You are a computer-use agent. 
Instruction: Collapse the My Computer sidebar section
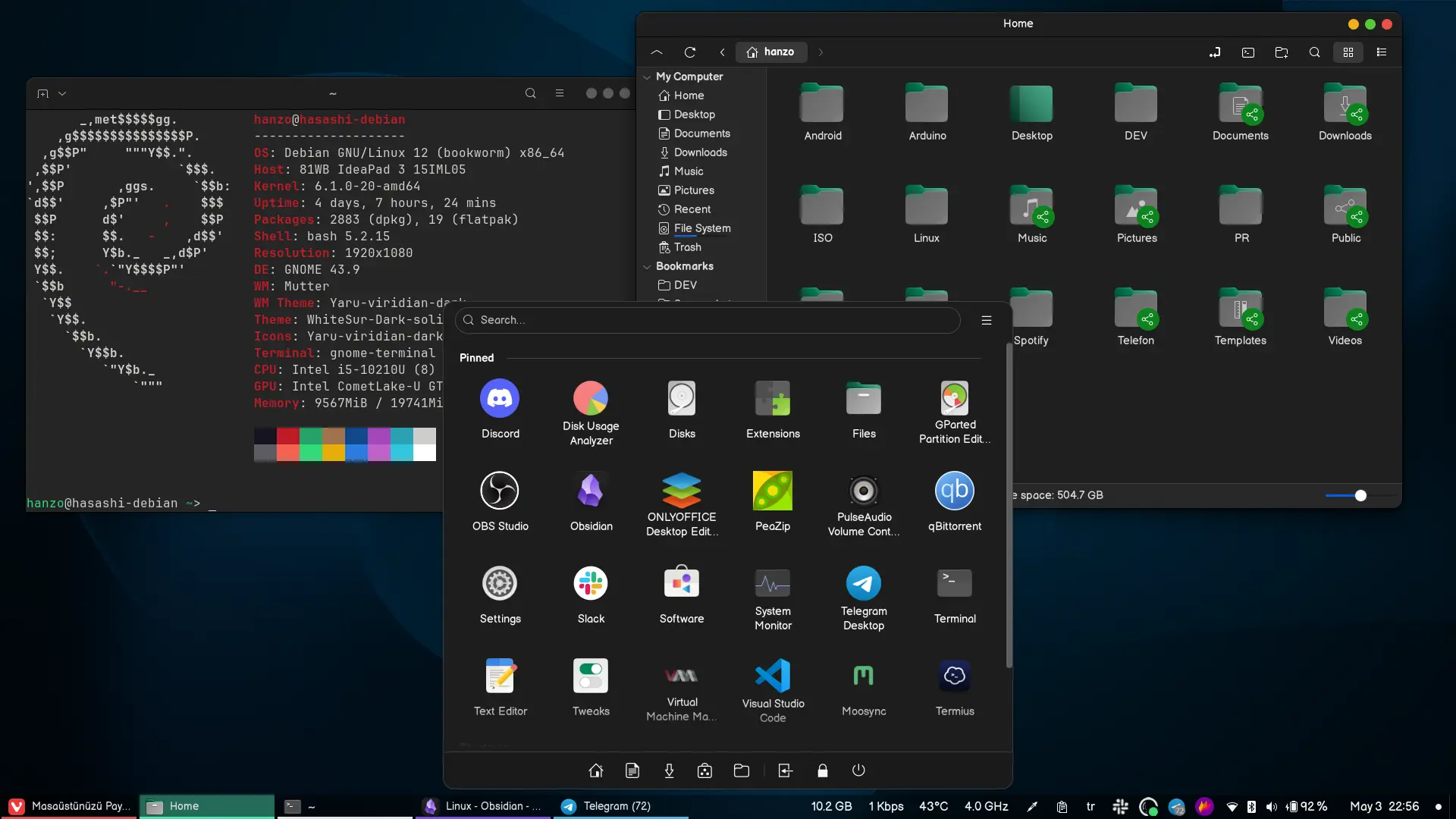[647, 77]
